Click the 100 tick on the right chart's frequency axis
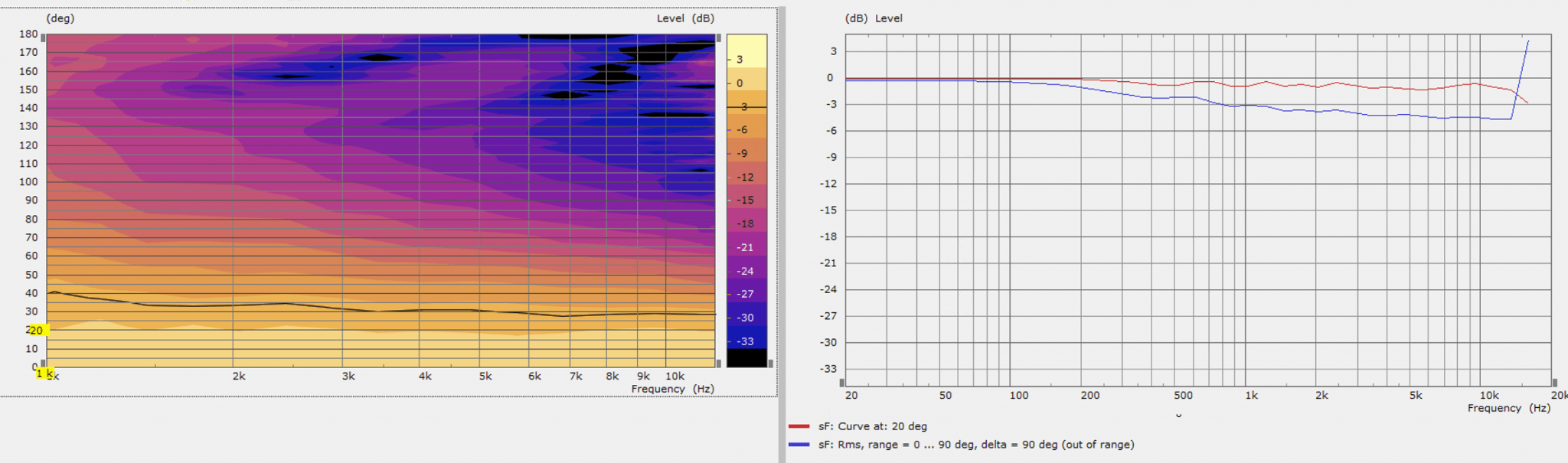Image resolution: width=1568 pixels, height=463 pixels. click(x=1019, y=396)
